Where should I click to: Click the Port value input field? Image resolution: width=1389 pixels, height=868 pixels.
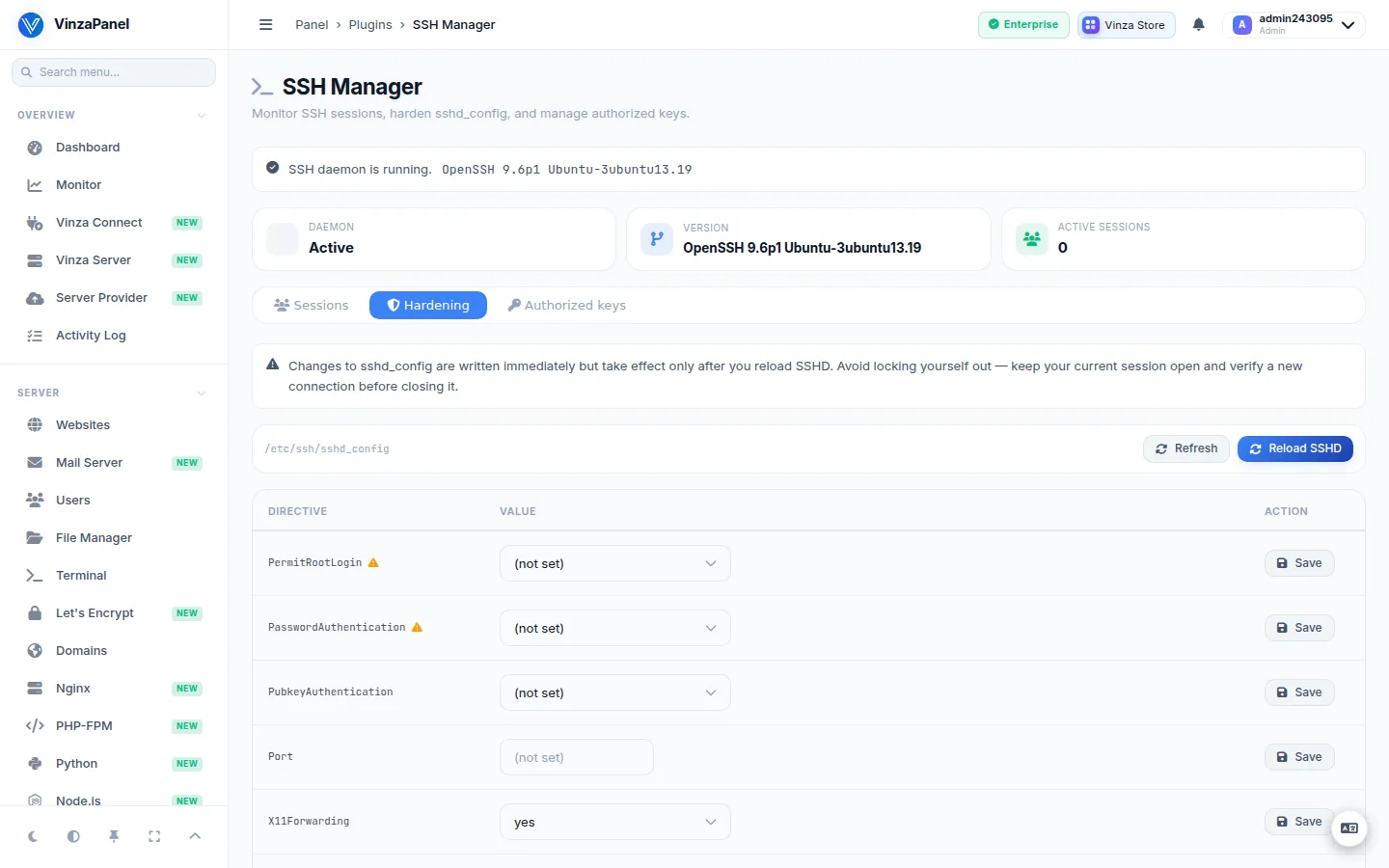point(577,757)
